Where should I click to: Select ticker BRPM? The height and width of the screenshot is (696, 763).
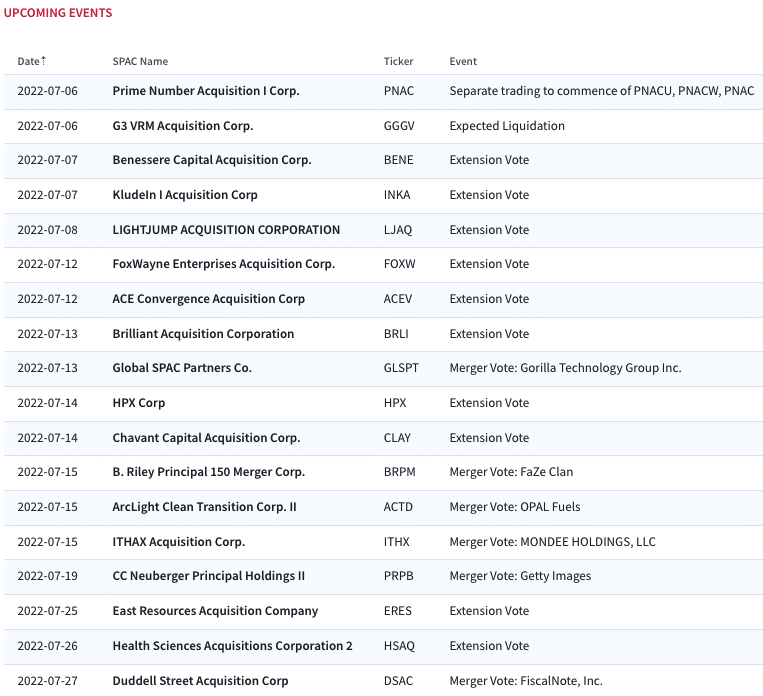coord(400,472)
